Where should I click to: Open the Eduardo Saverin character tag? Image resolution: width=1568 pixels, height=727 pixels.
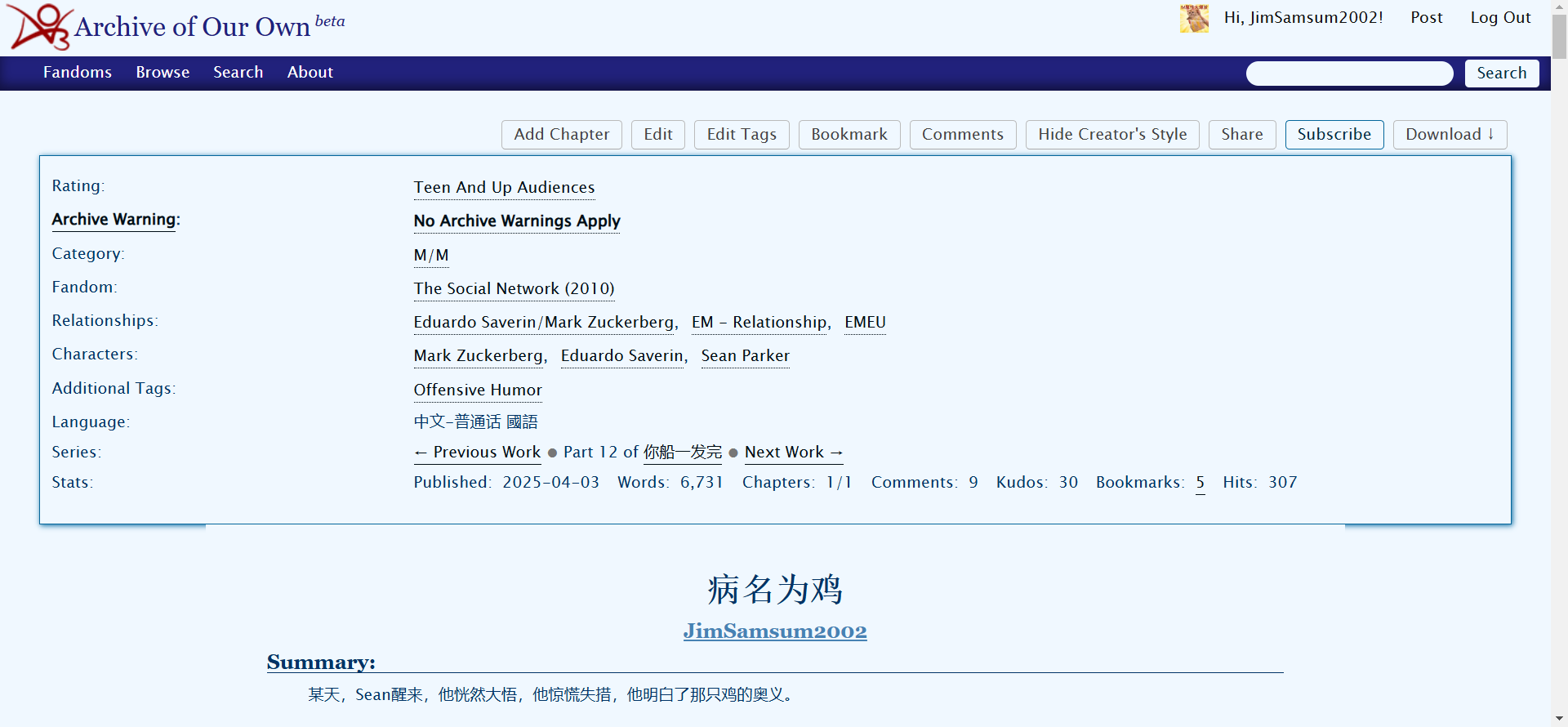(622, 356)
